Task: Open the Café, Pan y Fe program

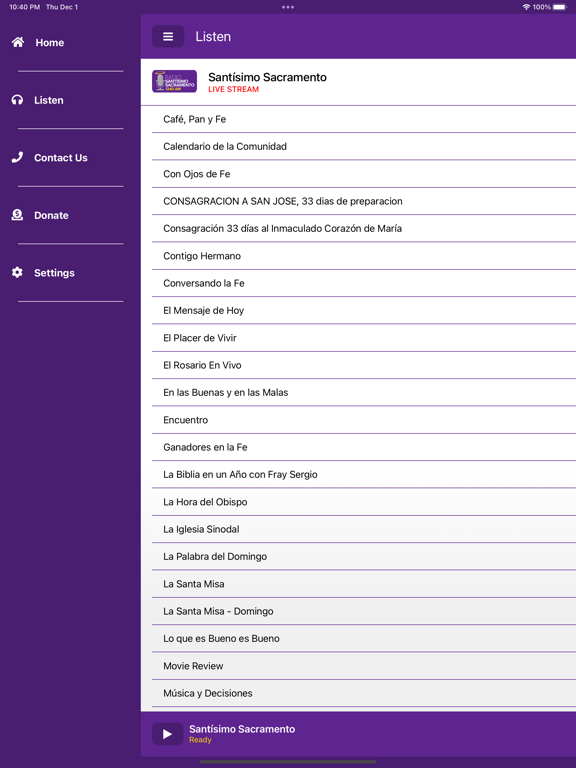Action: (364, 119)
